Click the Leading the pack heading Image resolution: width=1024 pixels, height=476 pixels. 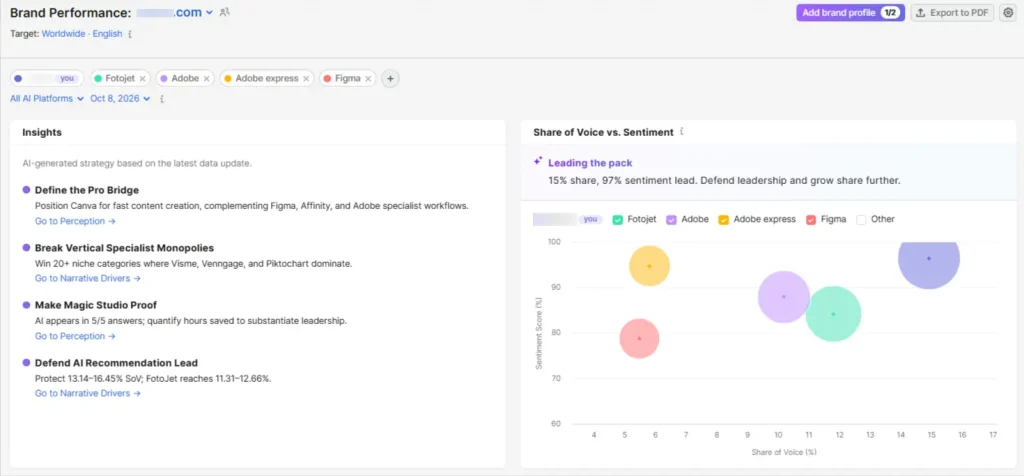590,163
